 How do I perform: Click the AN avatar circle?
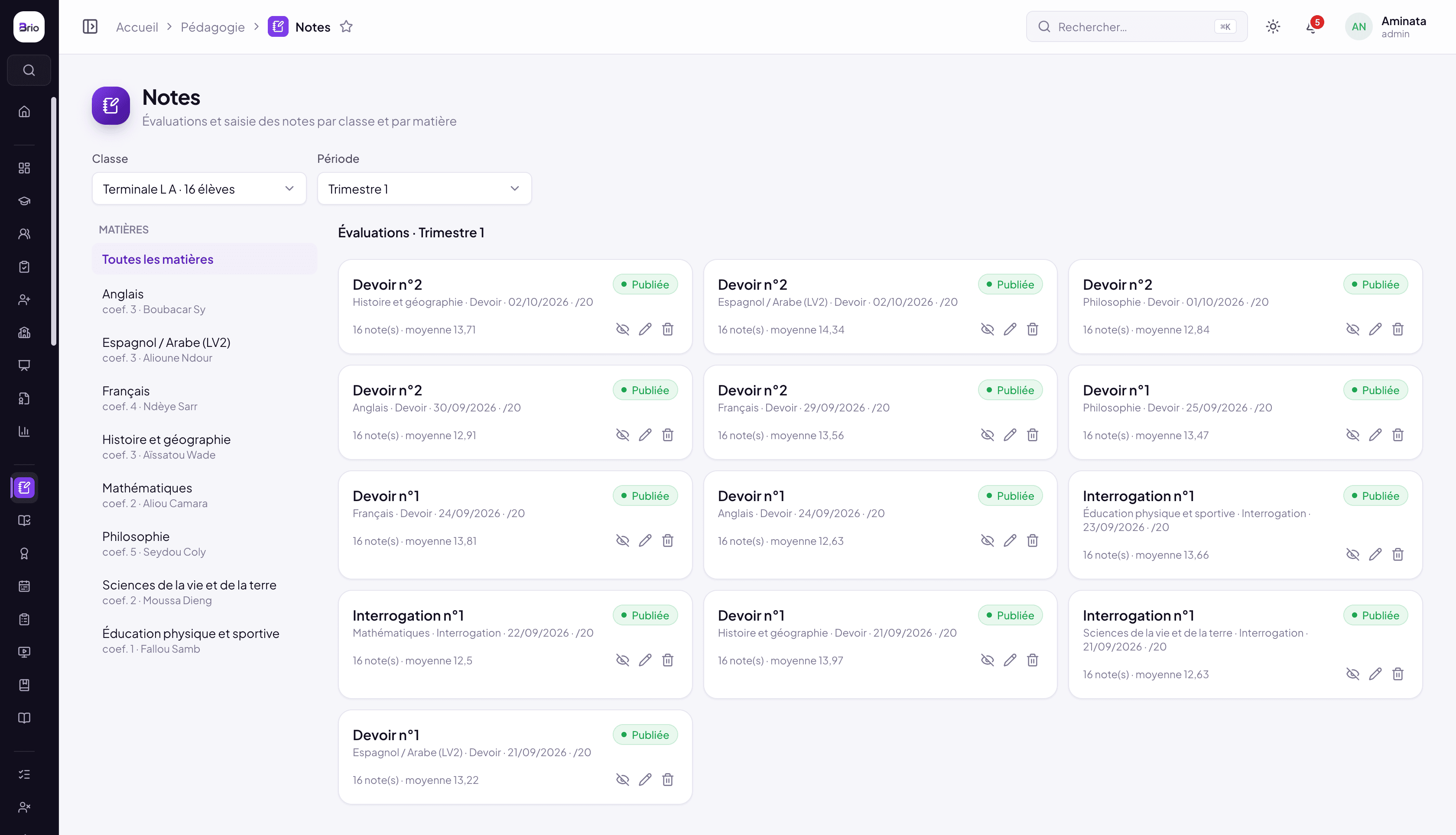pyautogui.click(x=1358, y=27)
